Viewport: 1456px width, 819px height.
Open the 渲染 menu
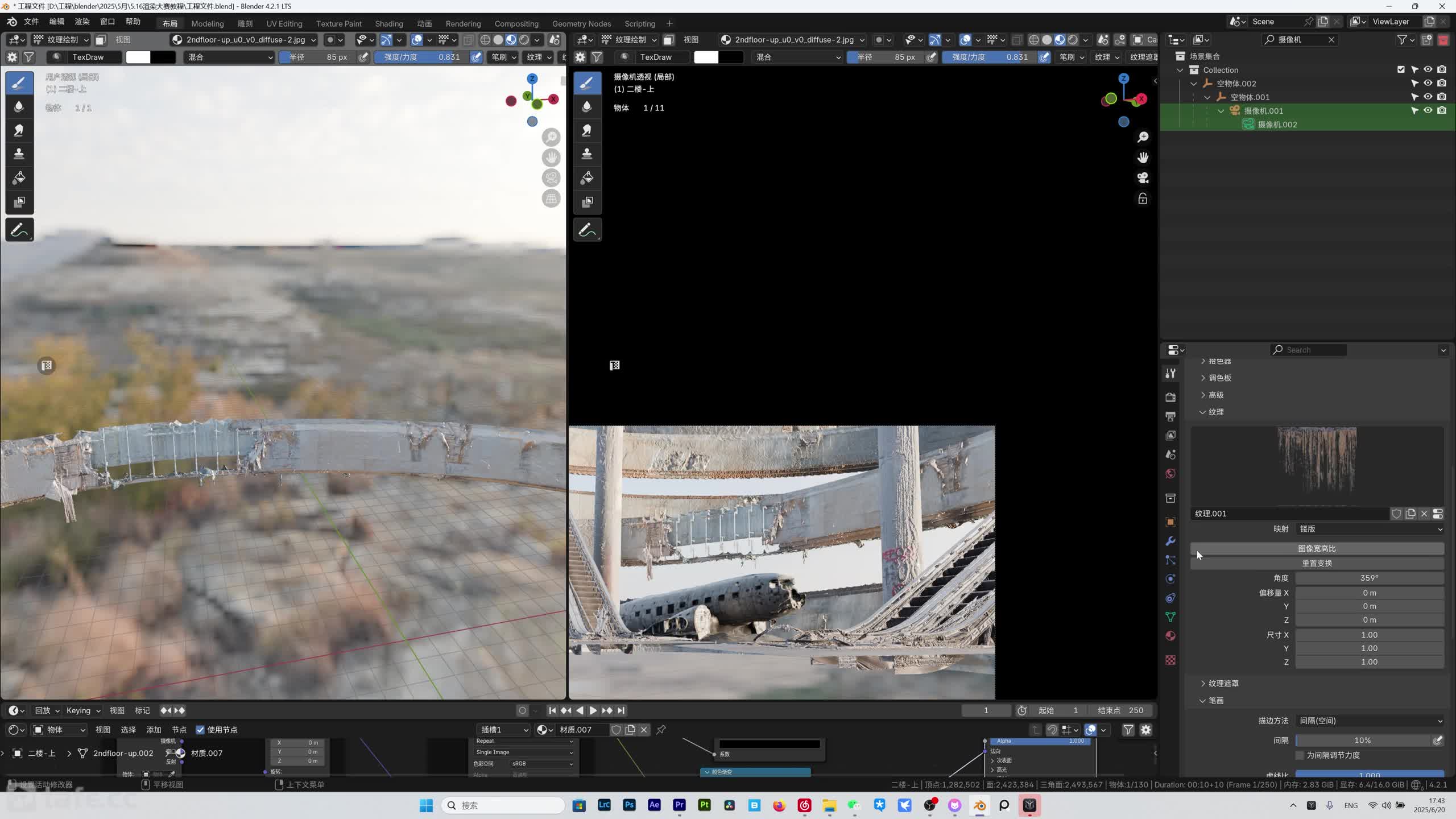(x=82, y=22)
